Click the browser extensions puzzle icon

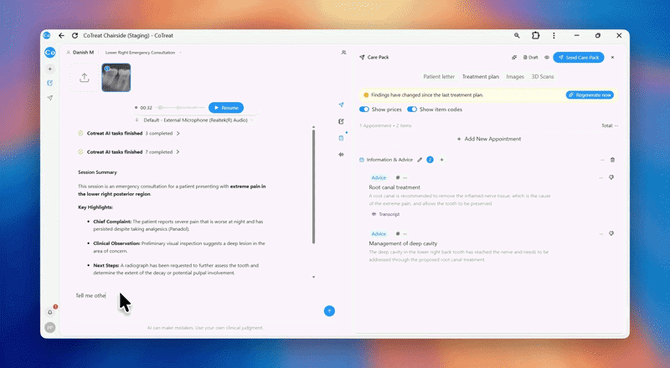point(535,35)
